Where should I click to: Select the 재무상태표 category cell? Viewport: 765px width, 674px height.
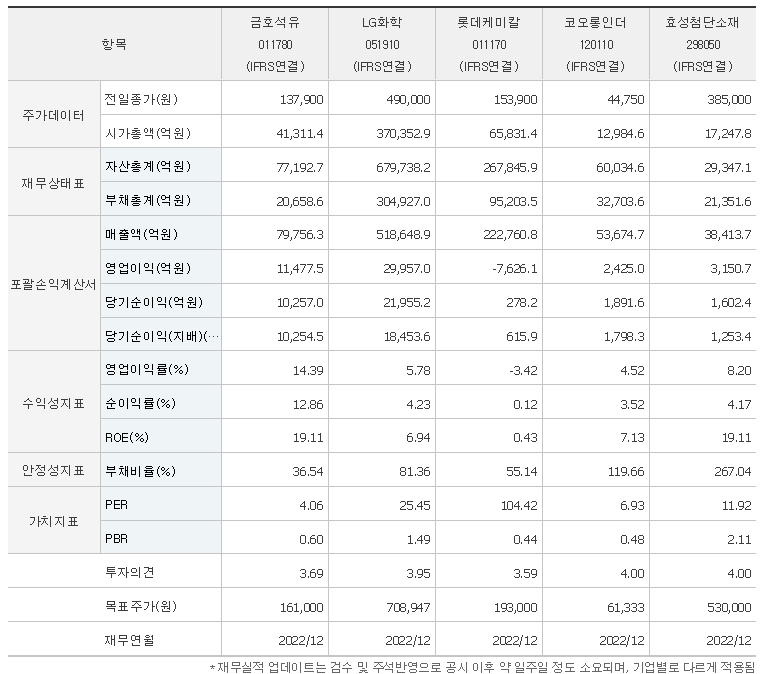[x=54, y=183]
